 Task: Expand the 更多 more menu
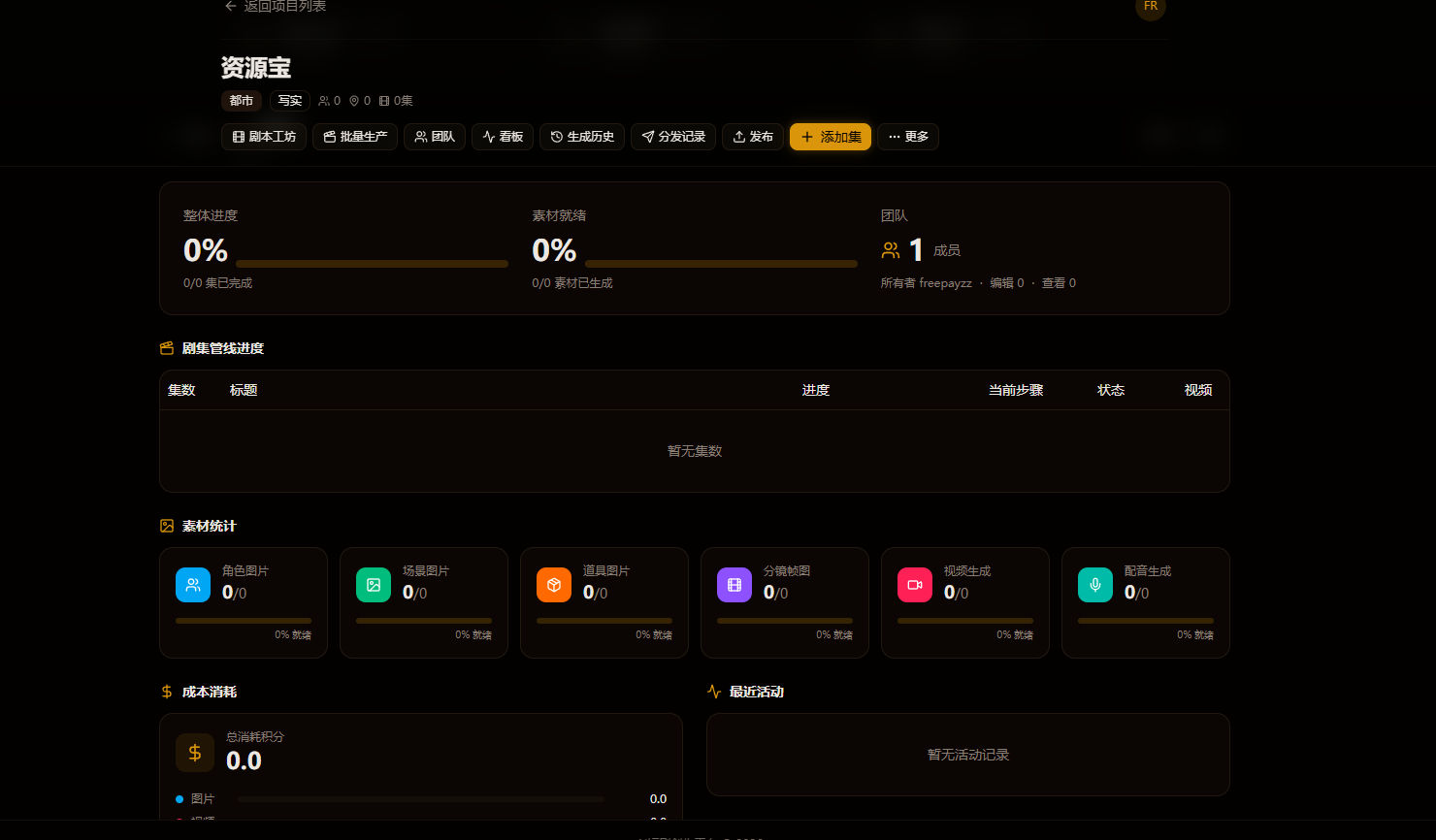tap(908, 137)
